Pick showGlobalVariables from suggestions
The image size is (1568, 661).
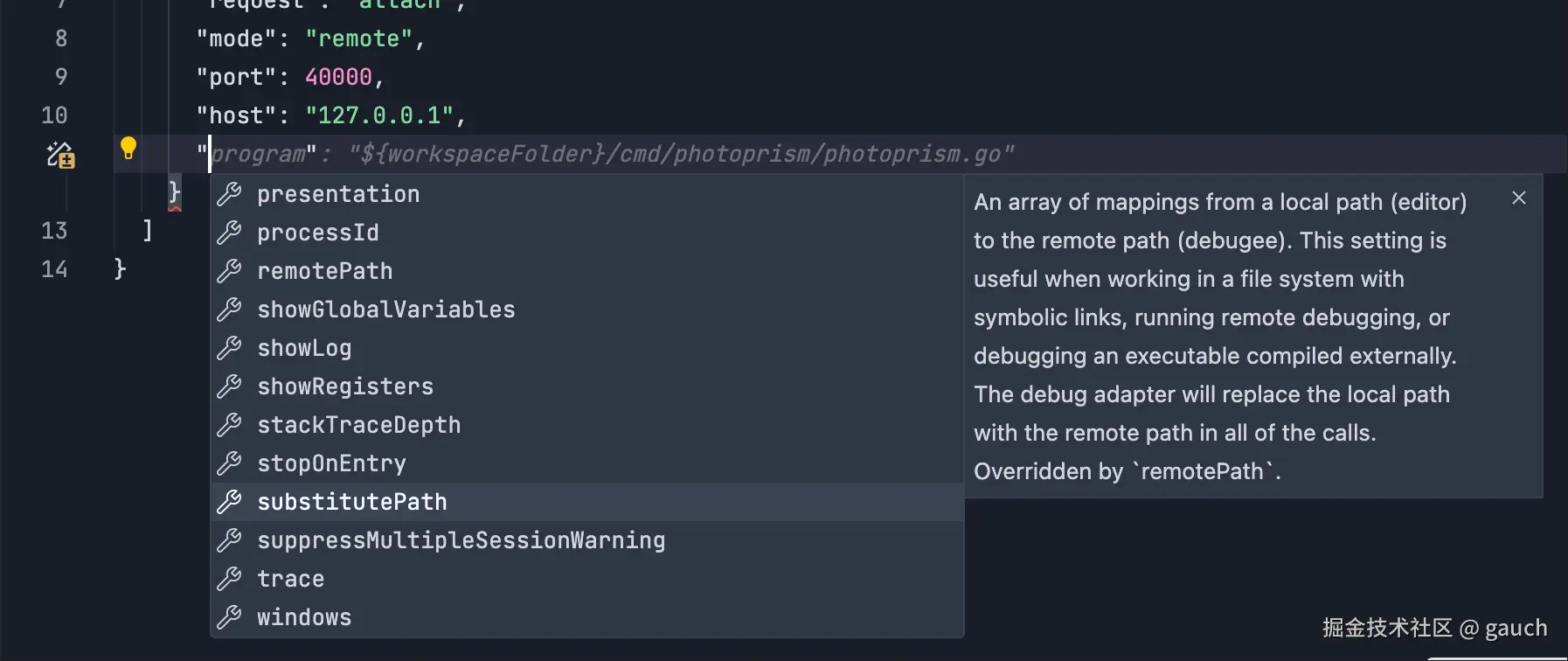(x=385, y=310)
